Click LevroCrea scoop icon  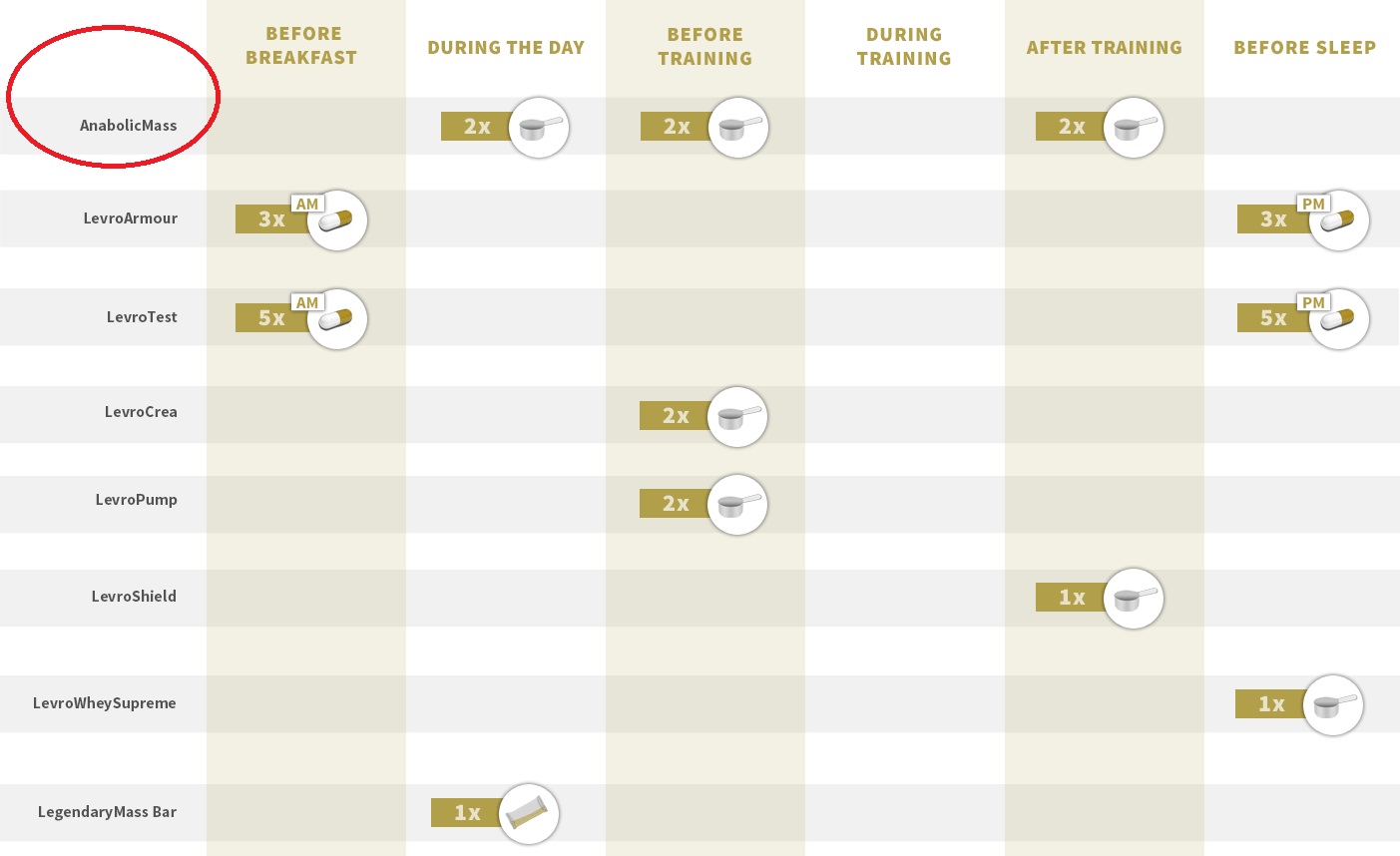pos(737,417)
